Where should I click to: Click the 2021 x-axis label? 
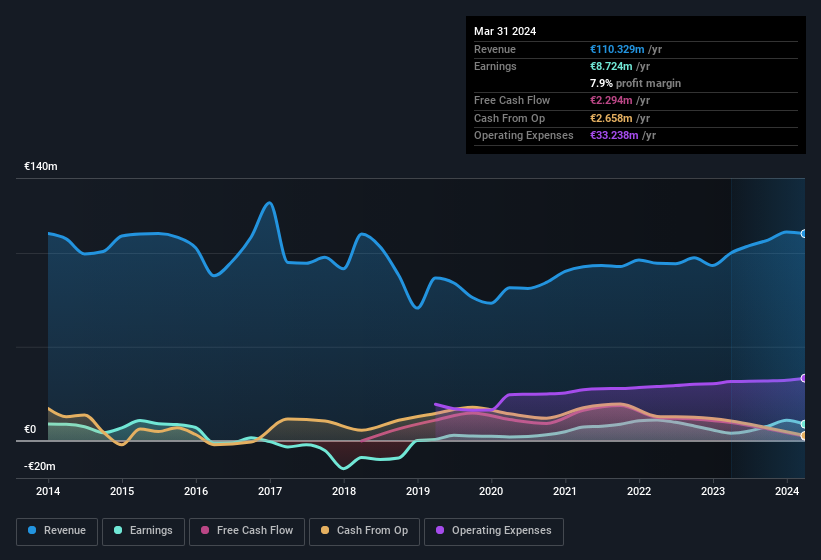[x=565, y=491]
